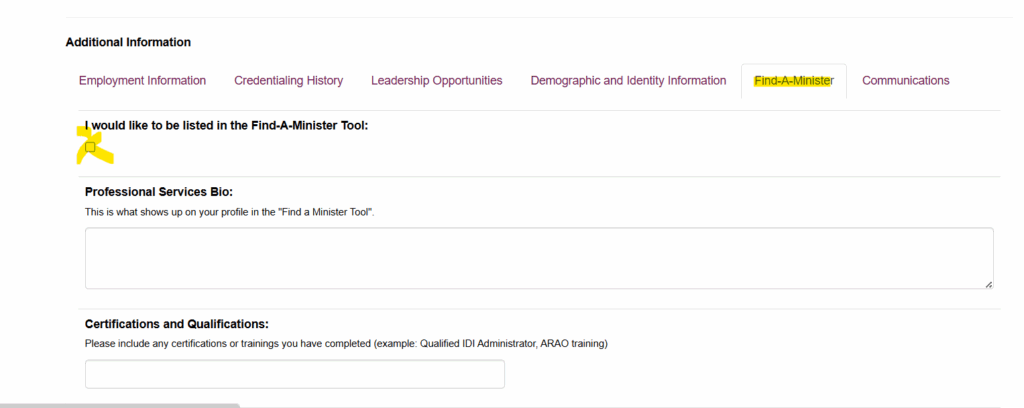Click the "I would like to be listed" label
Viewport: 1024px width, 408px height.
tap(226, 126)
